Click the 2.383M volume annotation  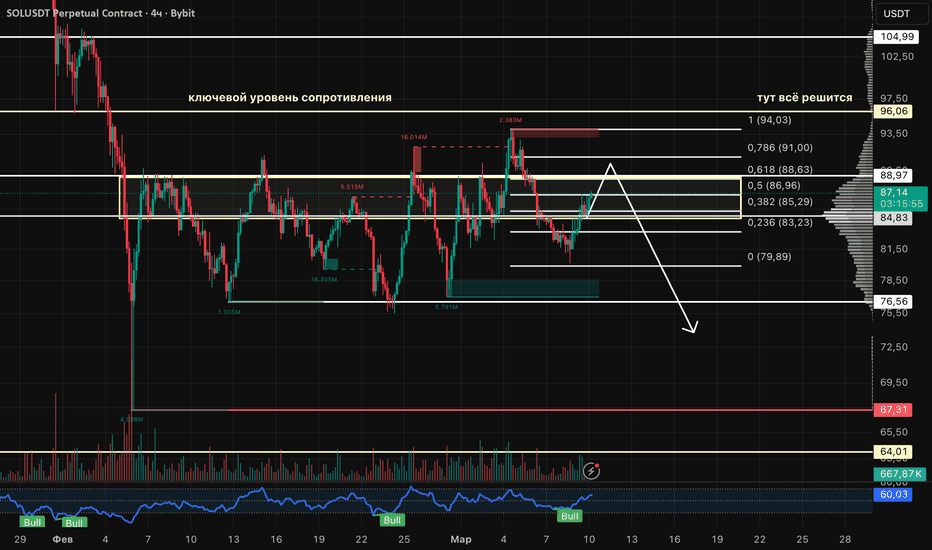(510, 120)
